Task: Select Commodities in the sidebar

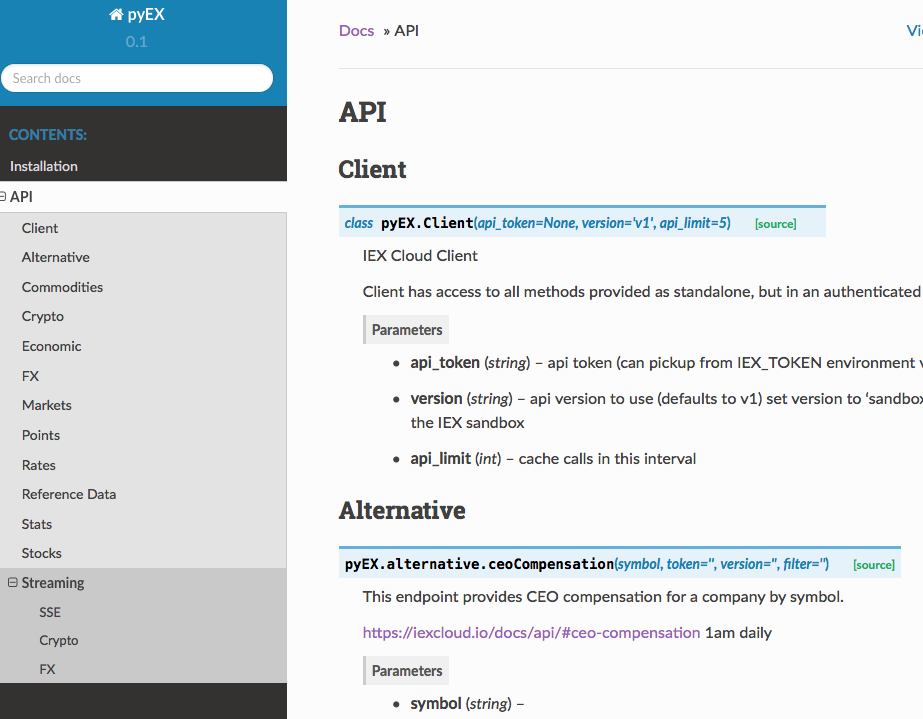Action: point(62,287)
